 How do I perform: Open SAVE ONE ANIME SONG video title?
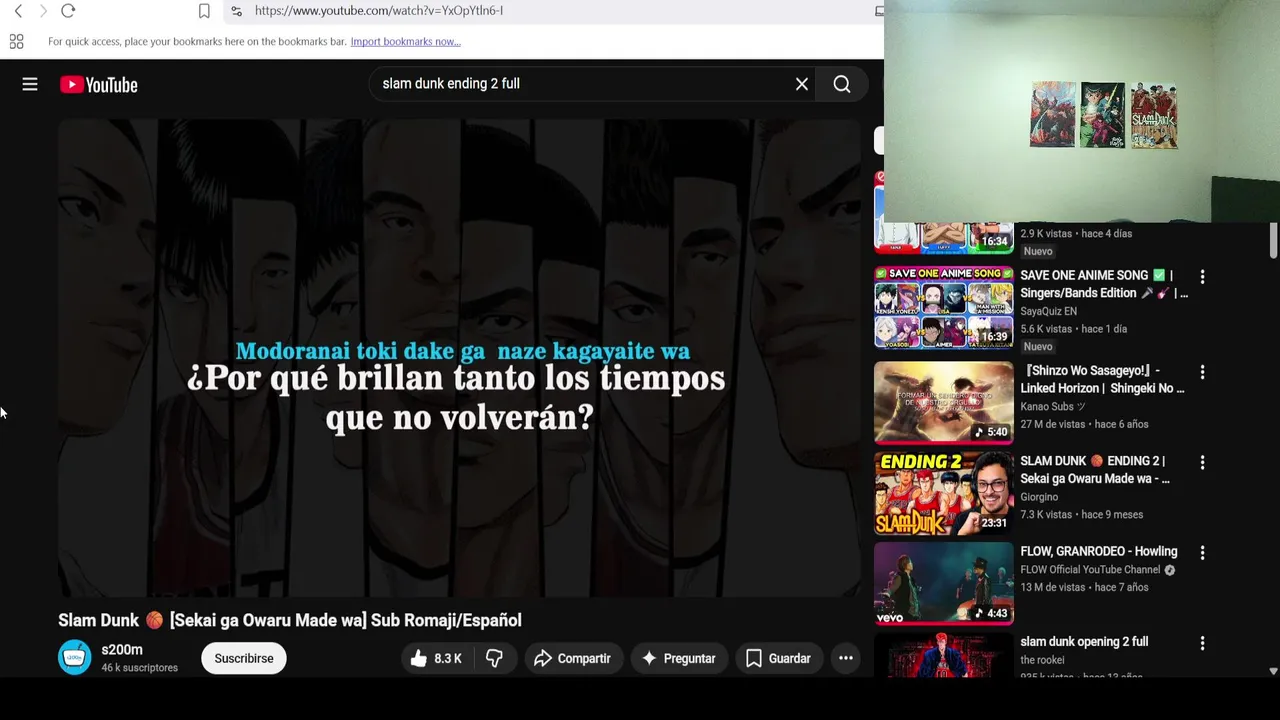point(1104,284)
